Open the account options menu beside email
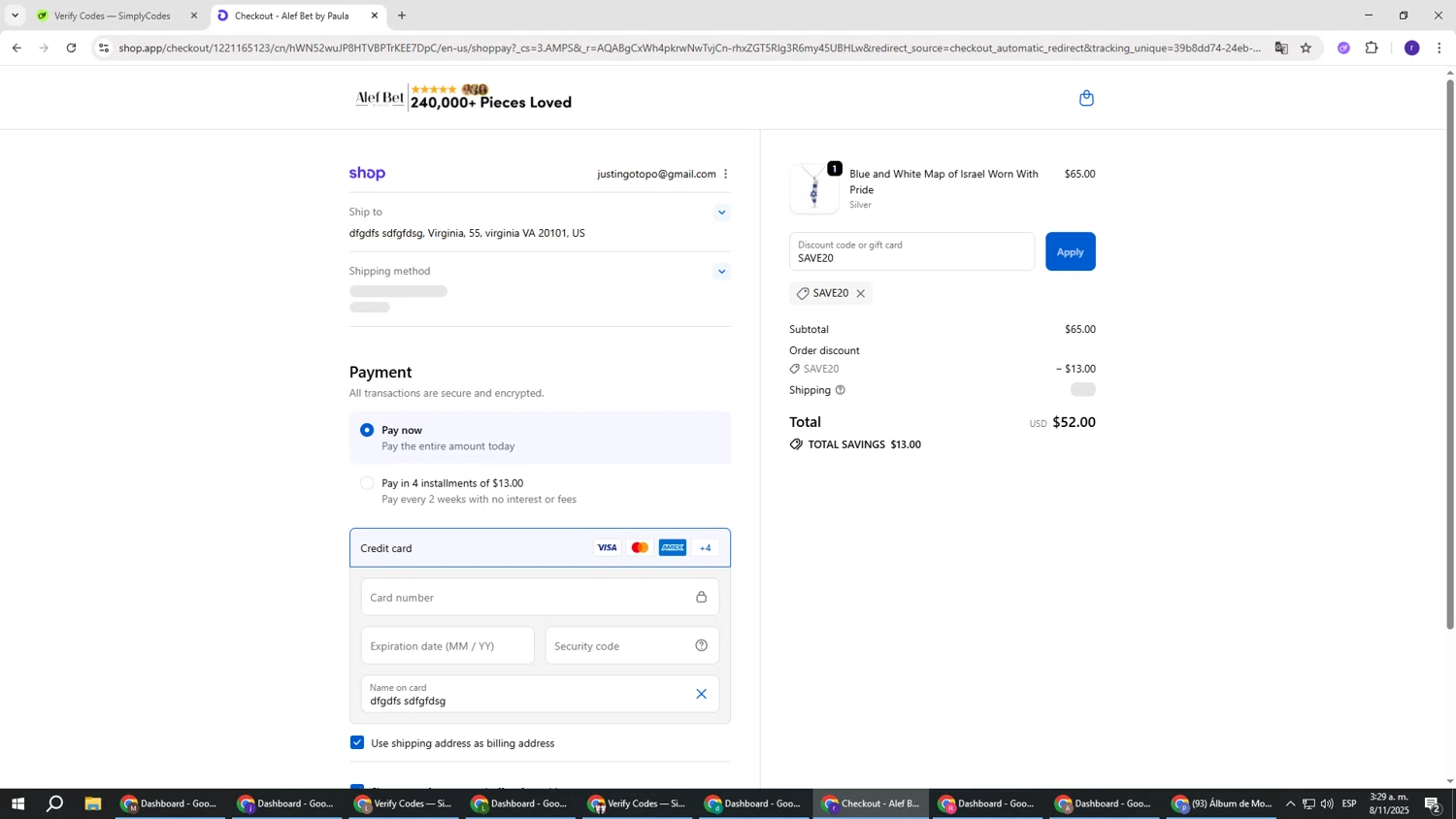This screenshot has height=819, width=1456. point(725,175)
